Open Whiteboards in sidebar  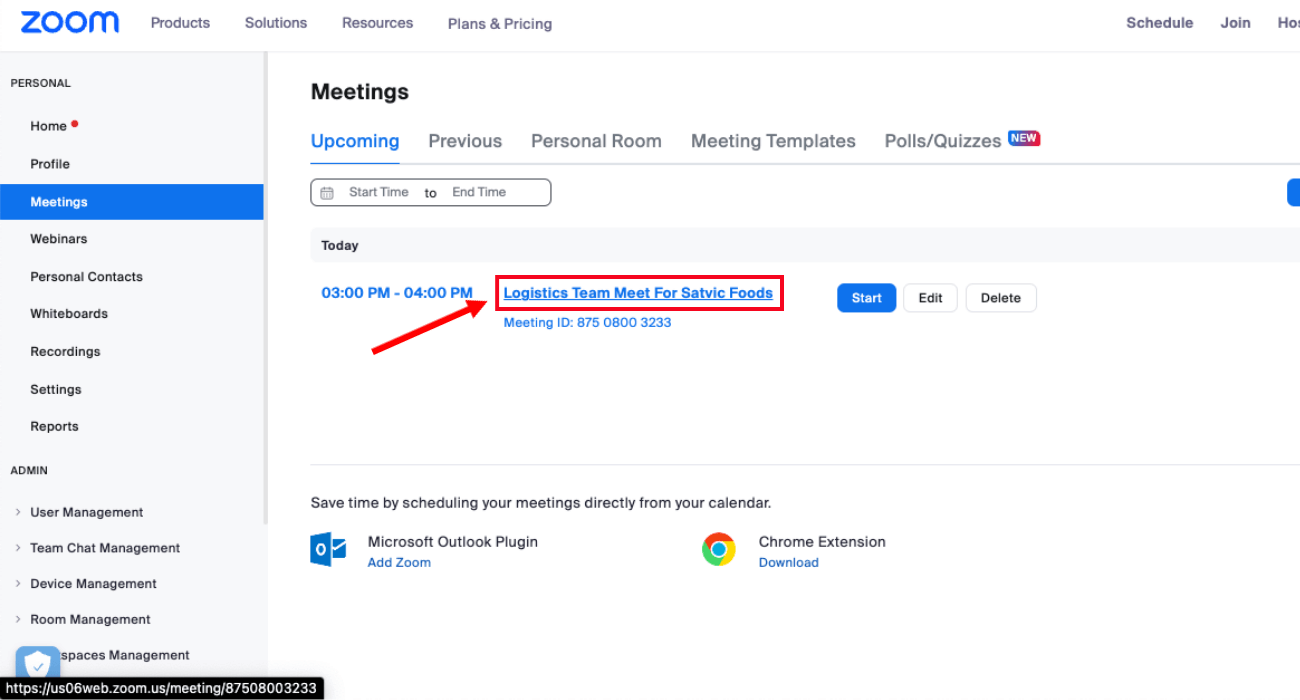pos(69,314)
